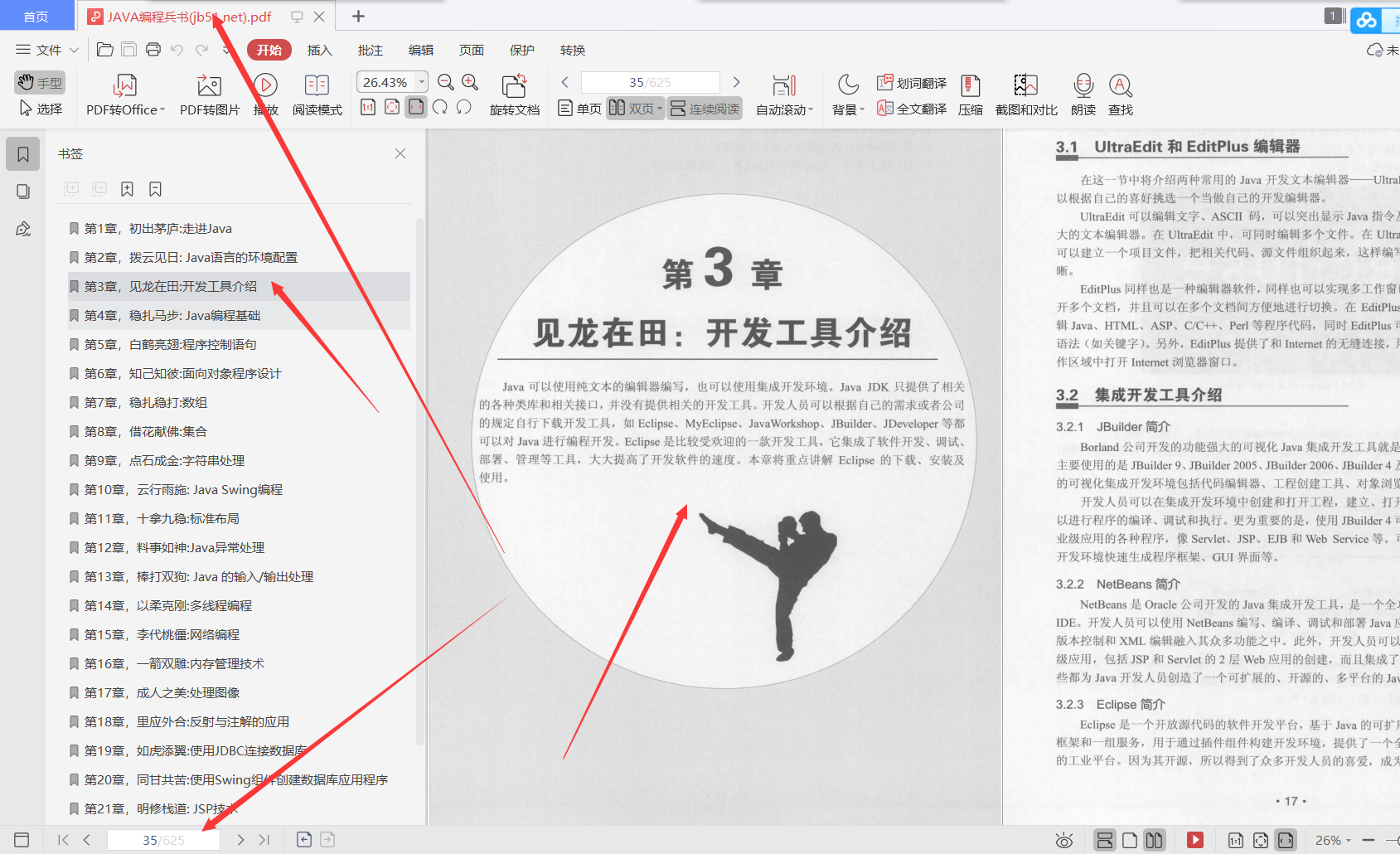Click the undo arrow icon
1400x854 pixels.
coord(177,50)
